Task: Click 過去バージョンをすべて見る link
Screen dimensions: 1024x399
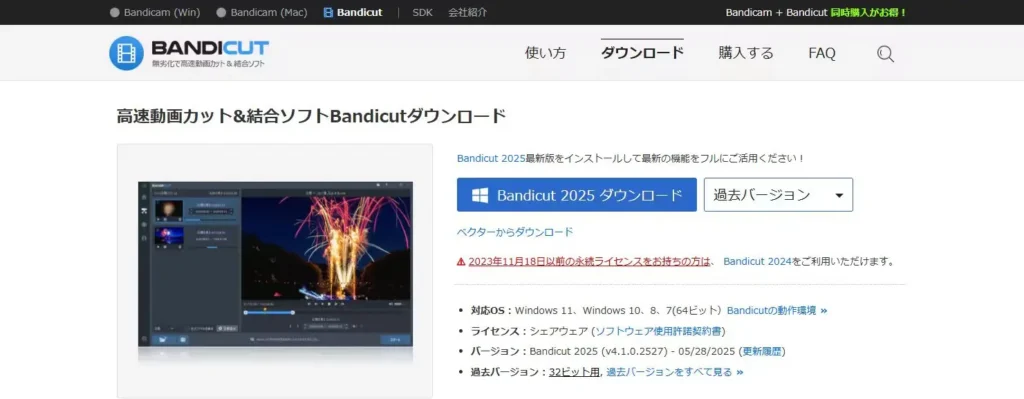Action: click(675, 372)
